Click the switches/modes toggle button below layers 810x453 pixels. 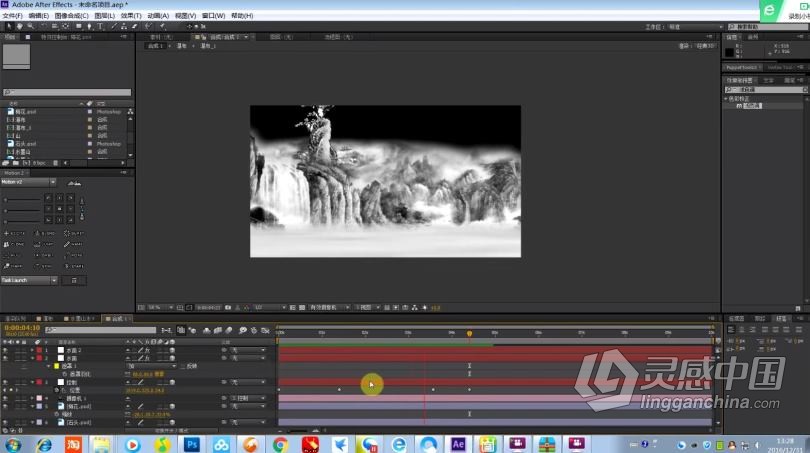coord(170,430)
